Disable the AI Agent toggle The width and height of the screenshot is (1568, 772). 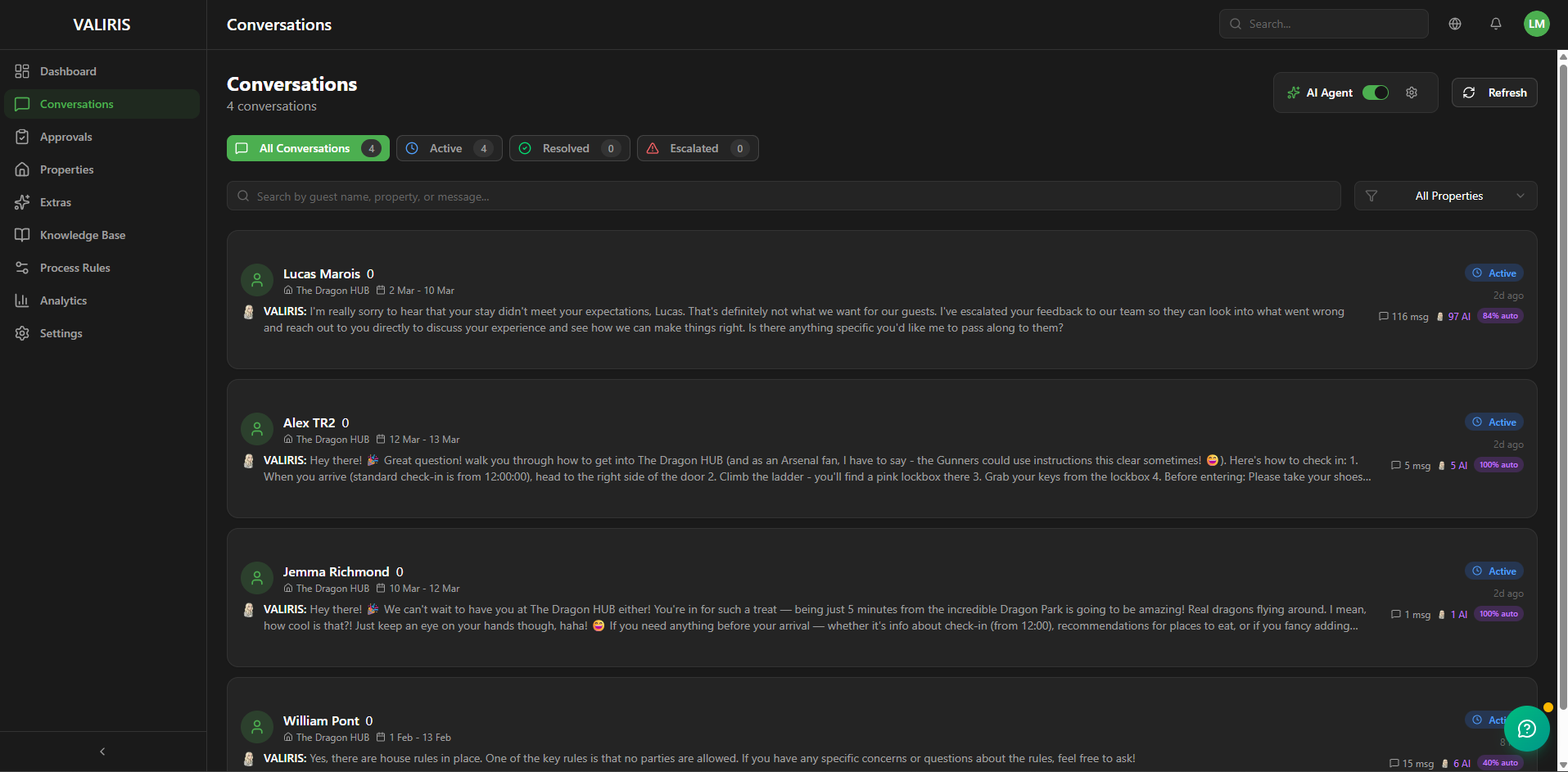1375,93
